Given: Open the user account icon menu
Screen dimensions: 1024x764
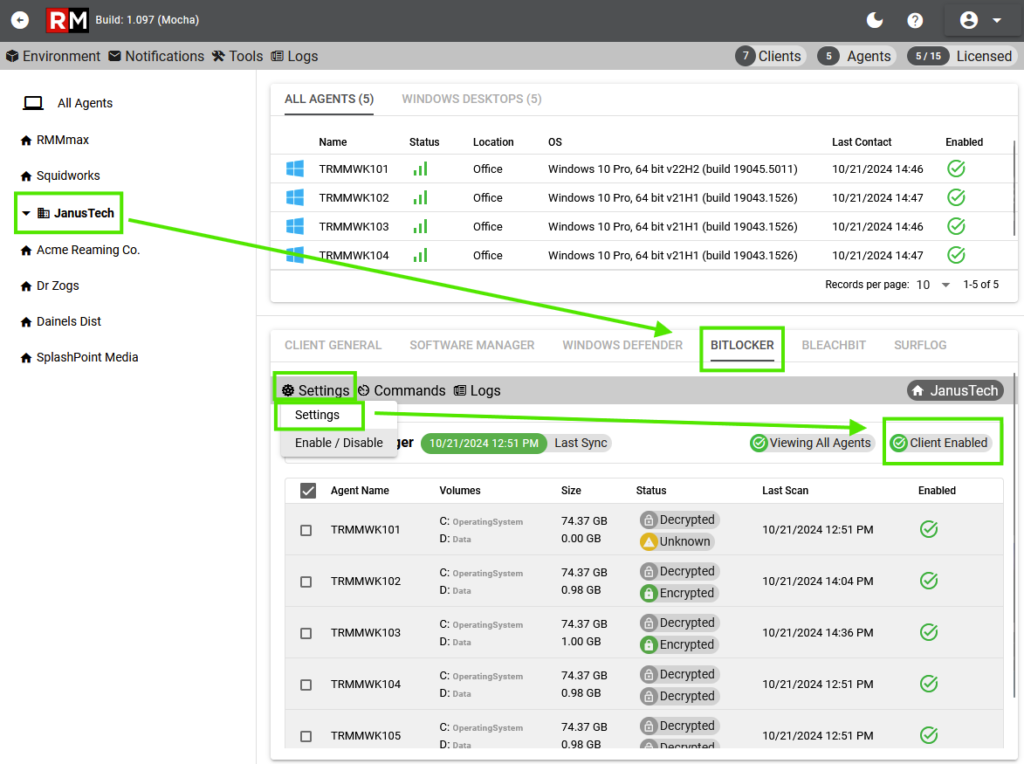Looking at the screenshot, I should pos(981,20).
